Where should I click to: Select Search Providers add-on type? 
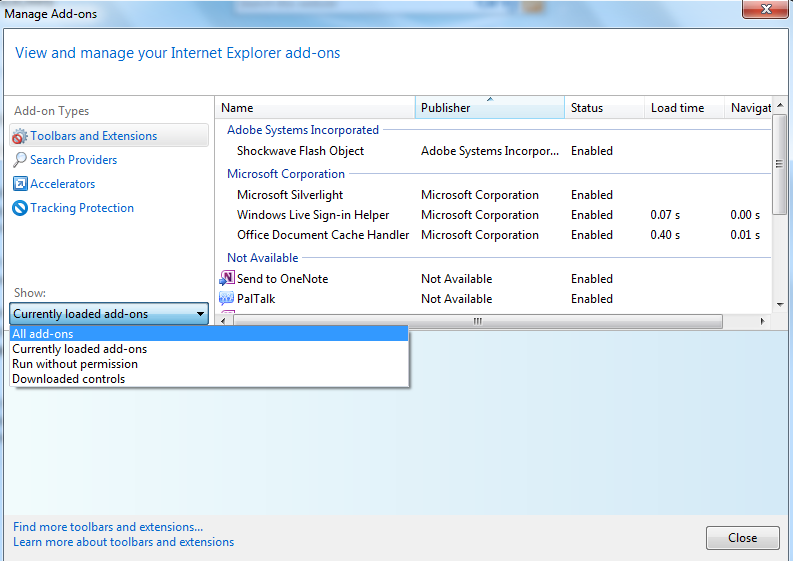tap(73, 160)
